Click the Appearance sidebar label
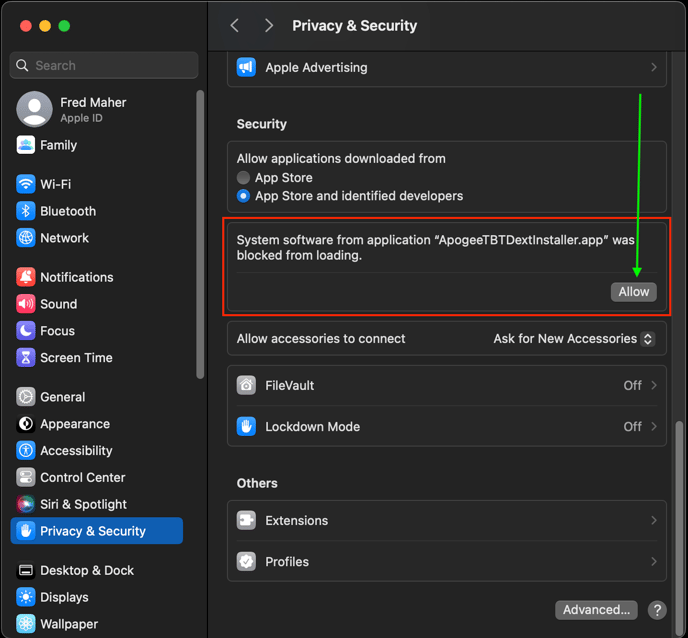 (75, 424)
